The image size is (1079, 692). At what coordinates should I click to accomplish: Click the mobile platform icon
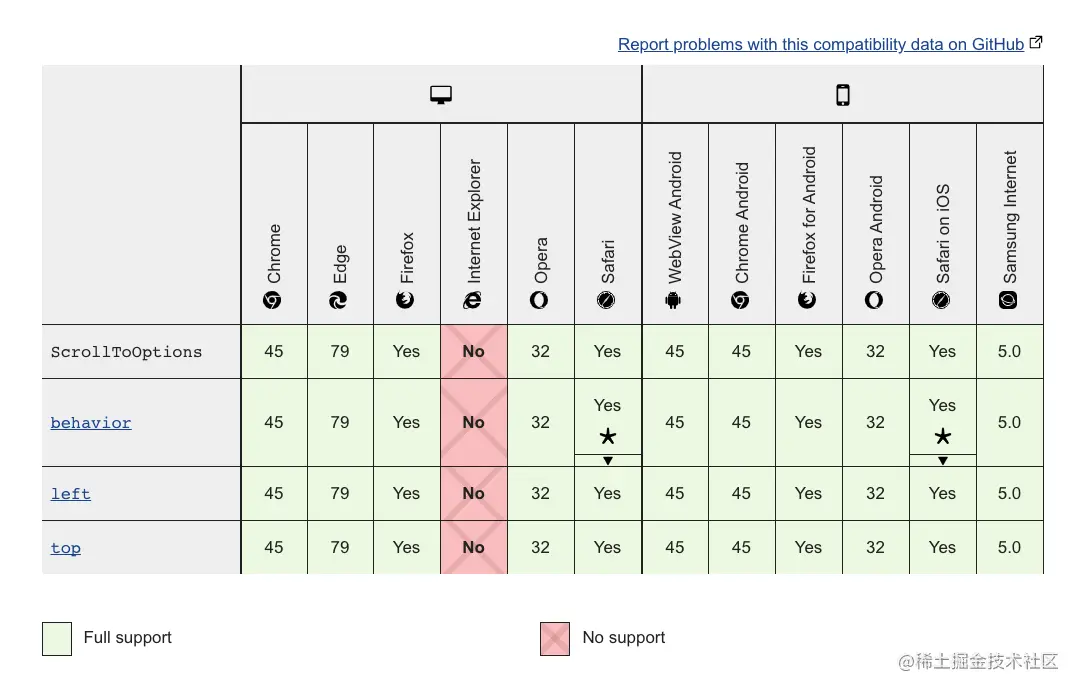point(843,95)
